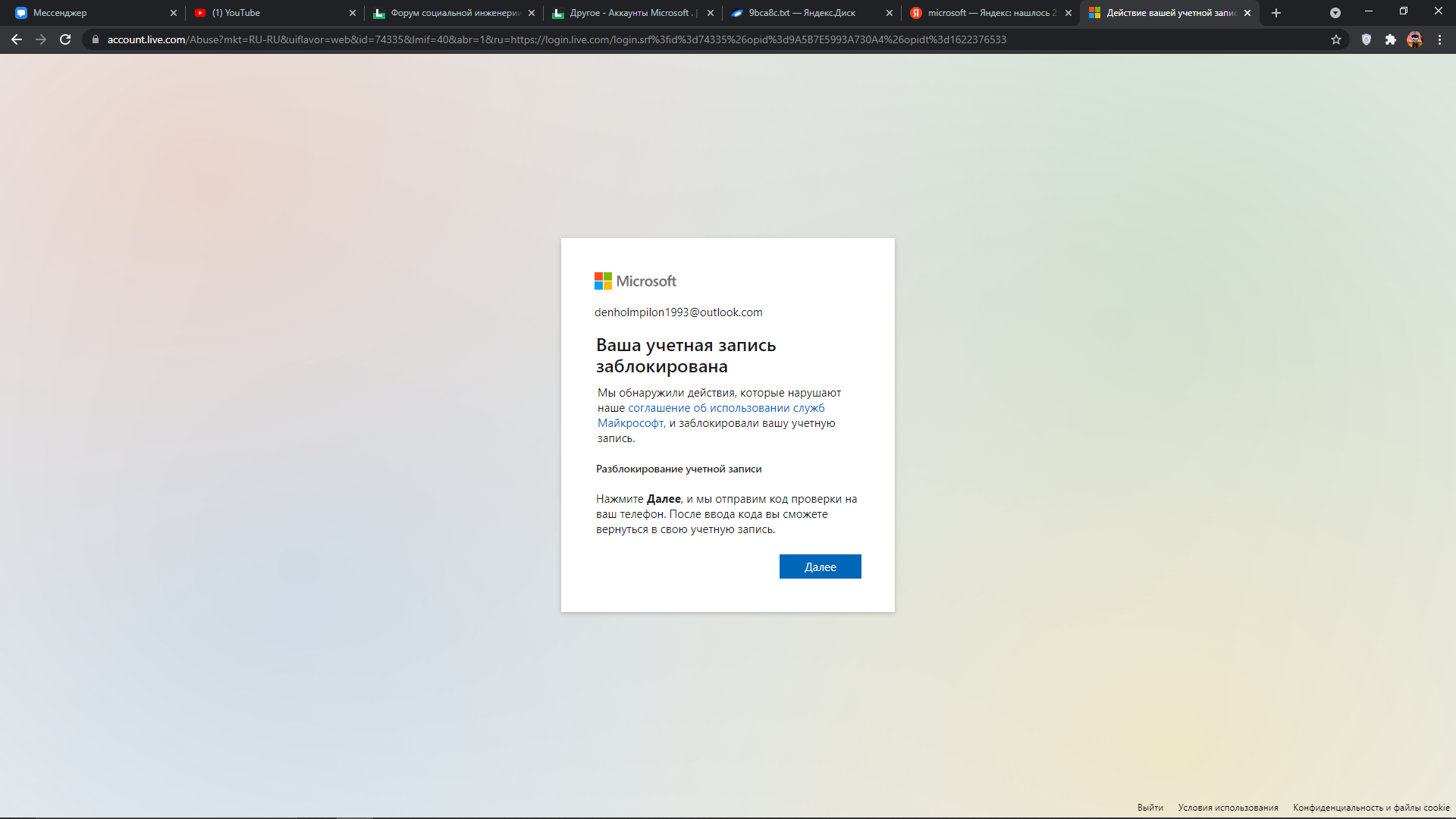Open the profile avatar icon

click(x=1415, y=39)
